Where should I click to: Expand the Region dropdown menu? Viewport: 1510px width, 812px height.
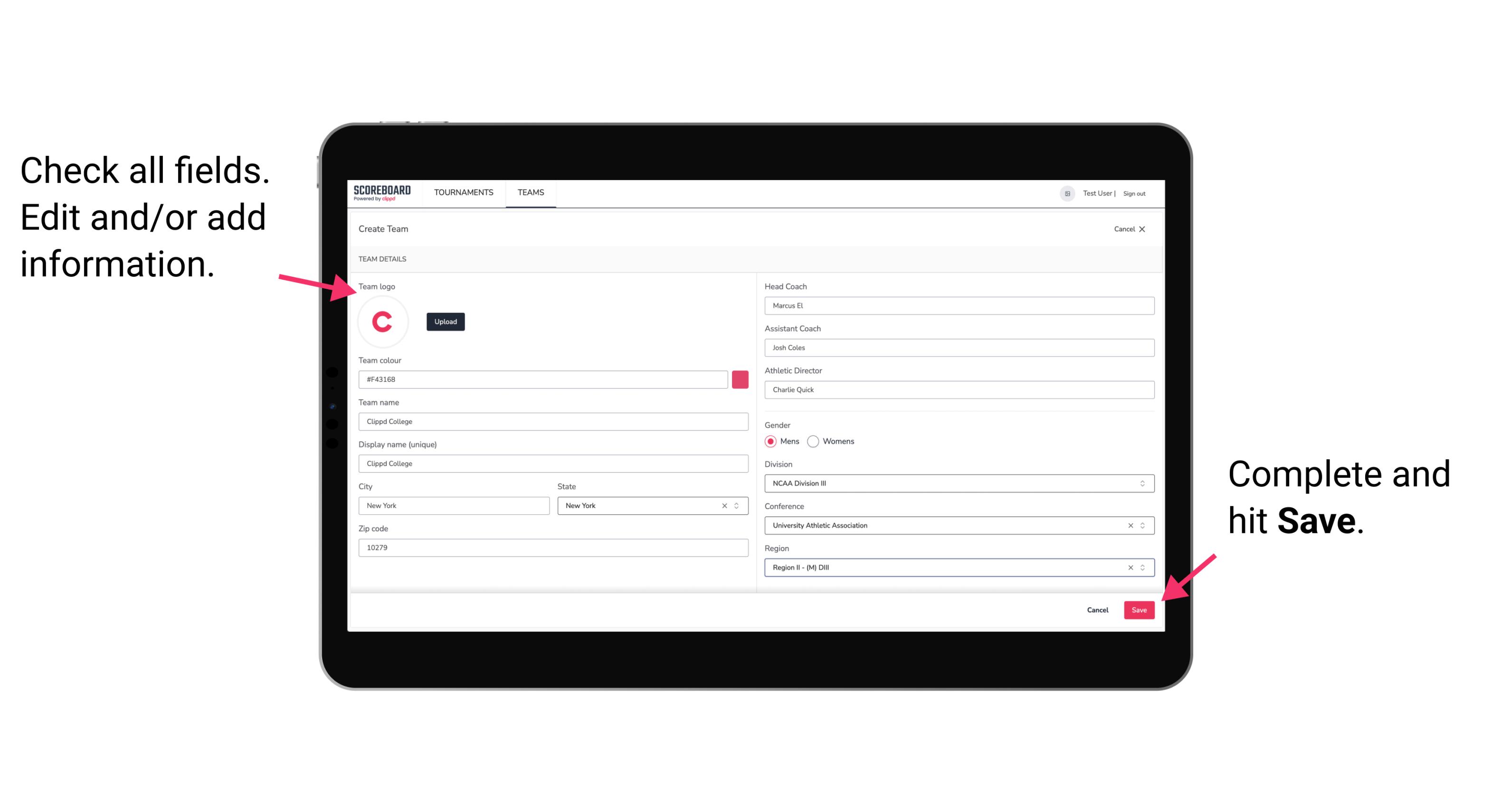click(1143, 567)
